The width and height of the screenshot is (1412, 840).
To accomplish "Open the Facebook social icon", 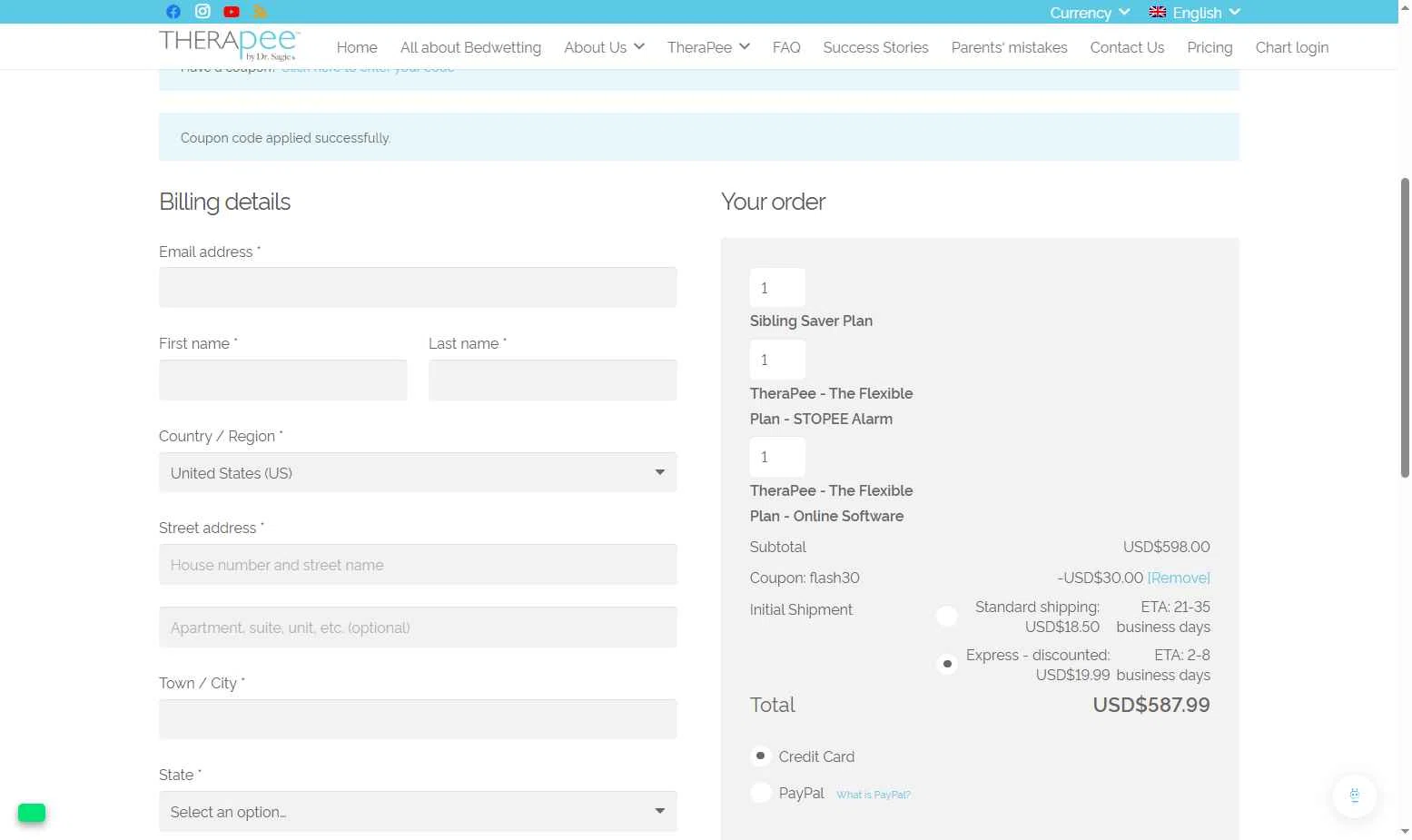I will tap(173, 12).
